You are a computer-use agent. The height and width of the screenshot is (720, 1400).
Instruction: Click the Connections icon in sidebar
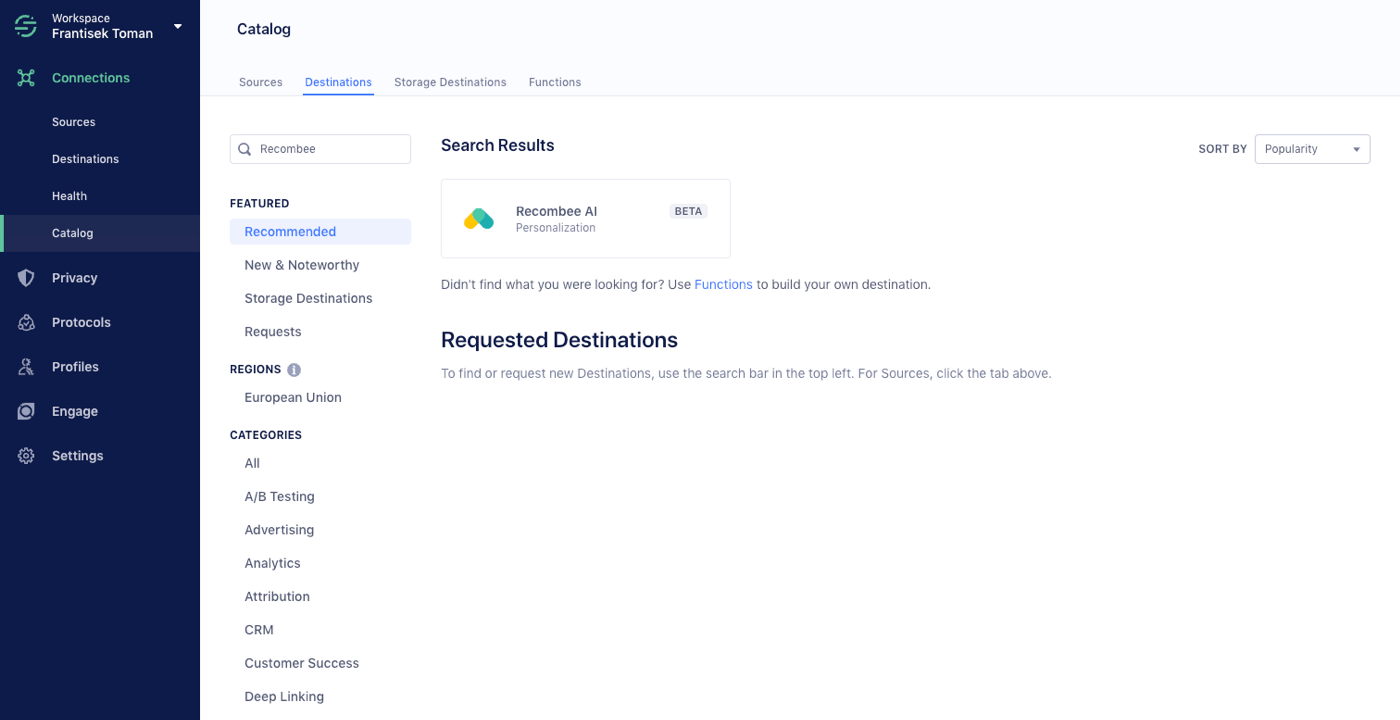pyautogui.click(x=26, y=78)
